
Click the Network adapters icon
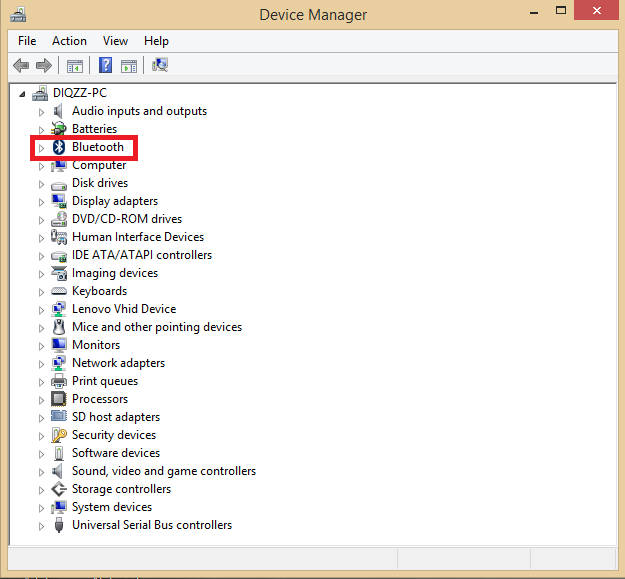click(x=59, y=363)
